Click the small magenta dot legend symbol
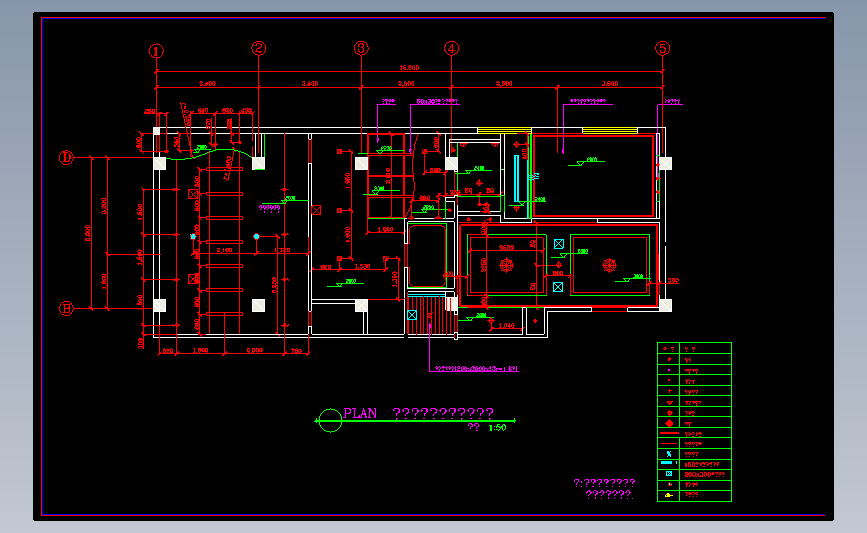 tap(669, 370)
